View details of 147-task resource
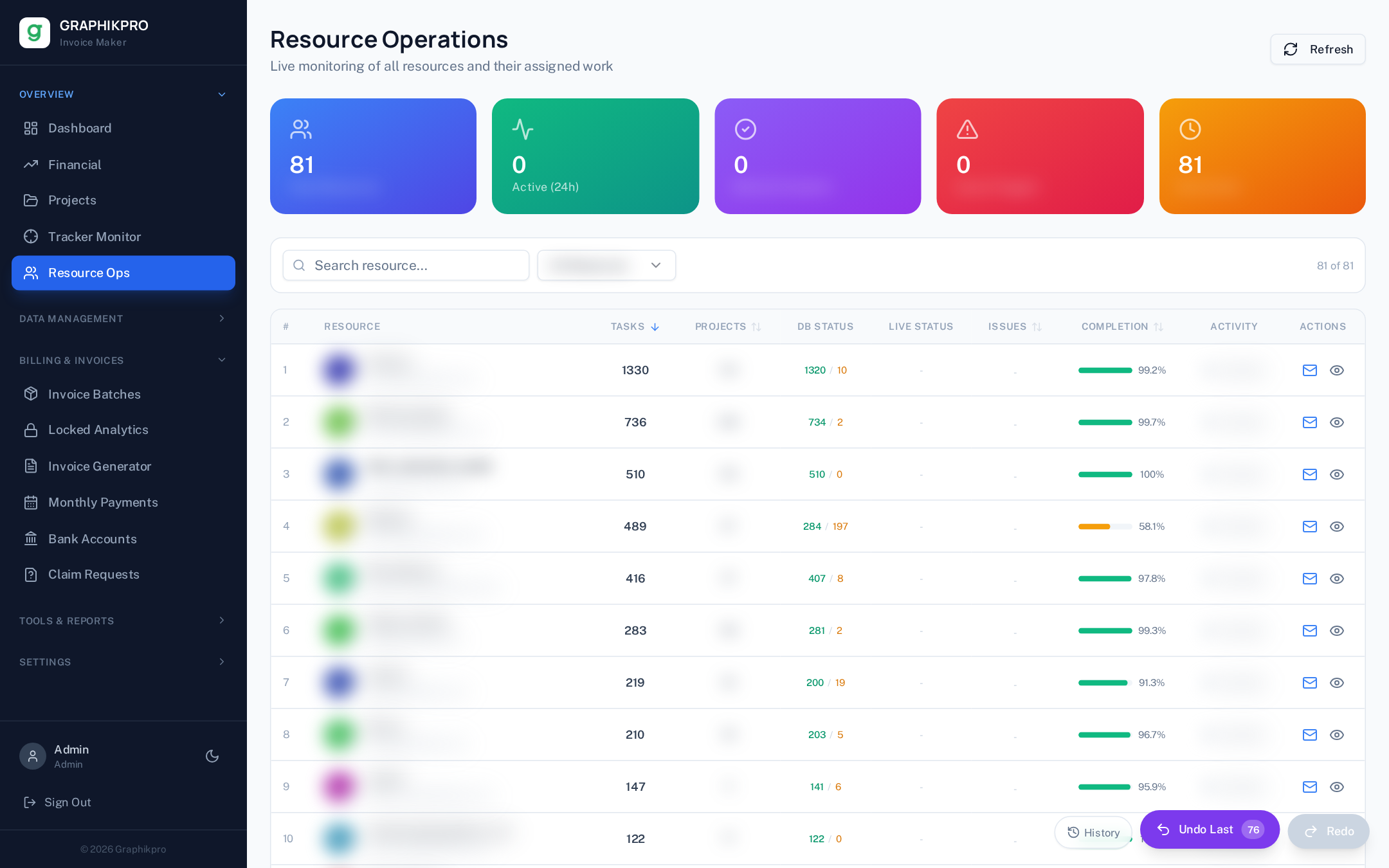Screen dimensions: 1389x868 [1337, 787]
